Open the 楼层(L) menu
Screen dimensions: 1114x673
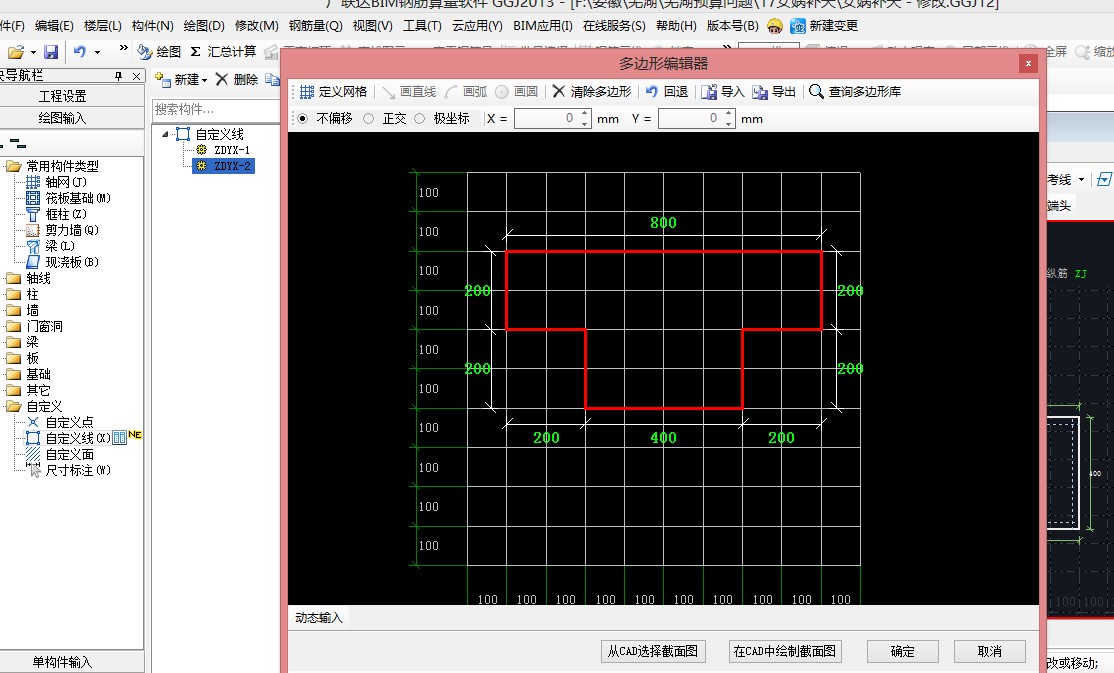102,26
